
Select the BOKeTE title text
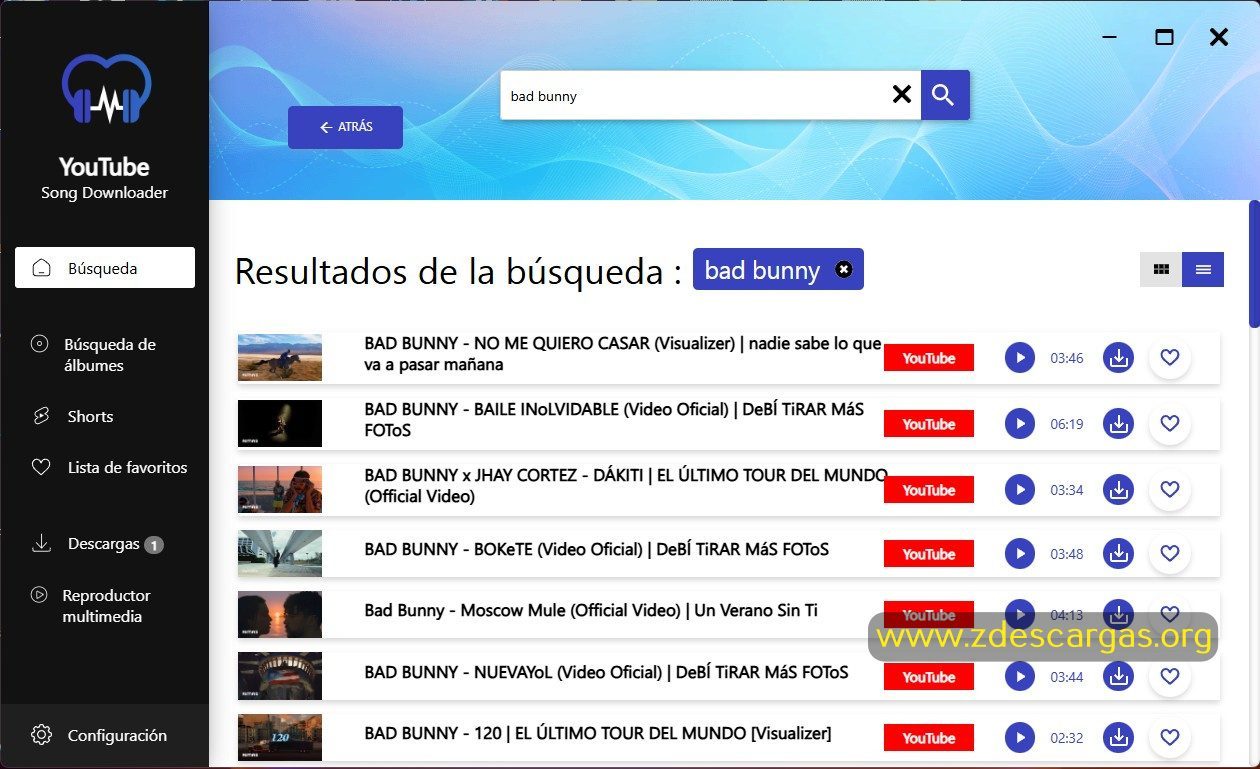597,549
